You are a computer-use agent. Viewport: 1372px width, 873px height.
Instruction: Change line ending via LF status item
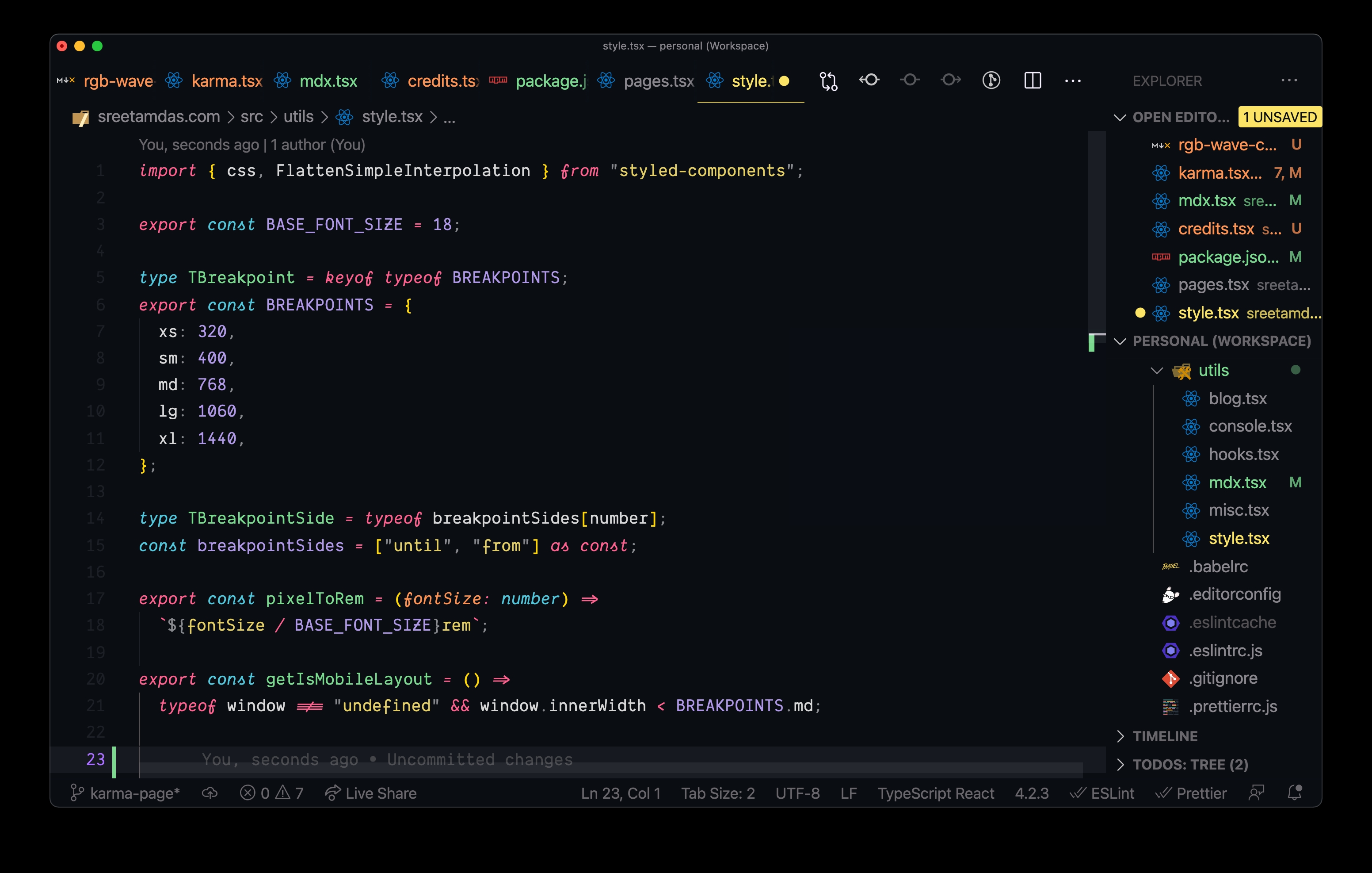[x=848, y=793]
